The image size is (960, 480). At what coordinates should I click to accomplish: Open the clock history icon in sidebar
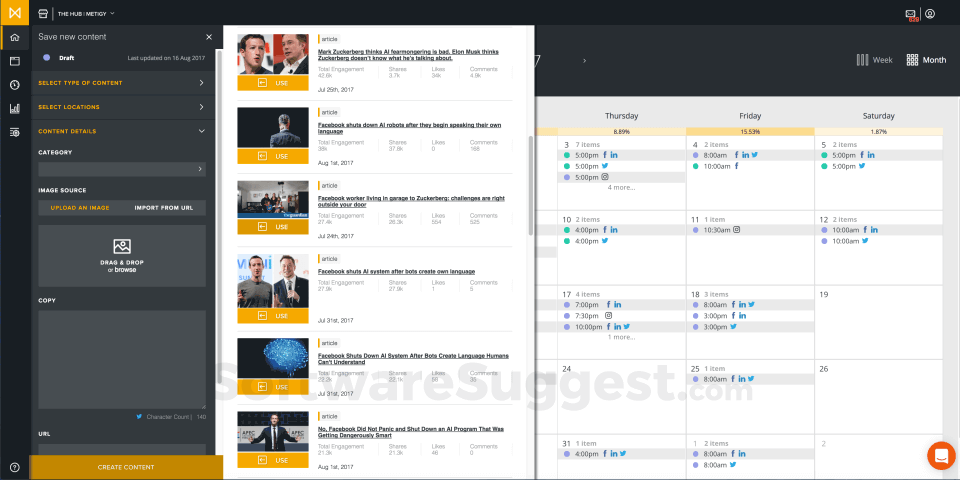click(15, 85)
